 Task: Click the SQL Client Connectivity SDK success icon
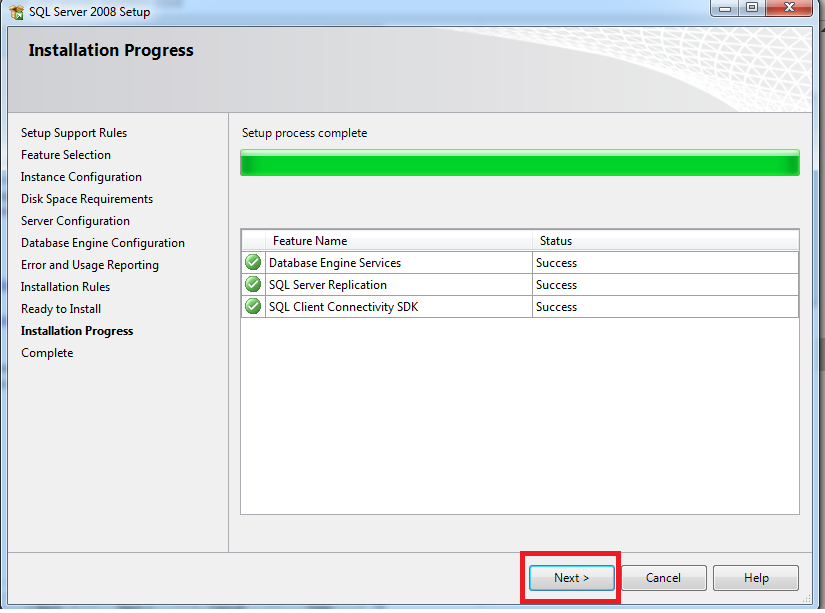tap(253, 307)
